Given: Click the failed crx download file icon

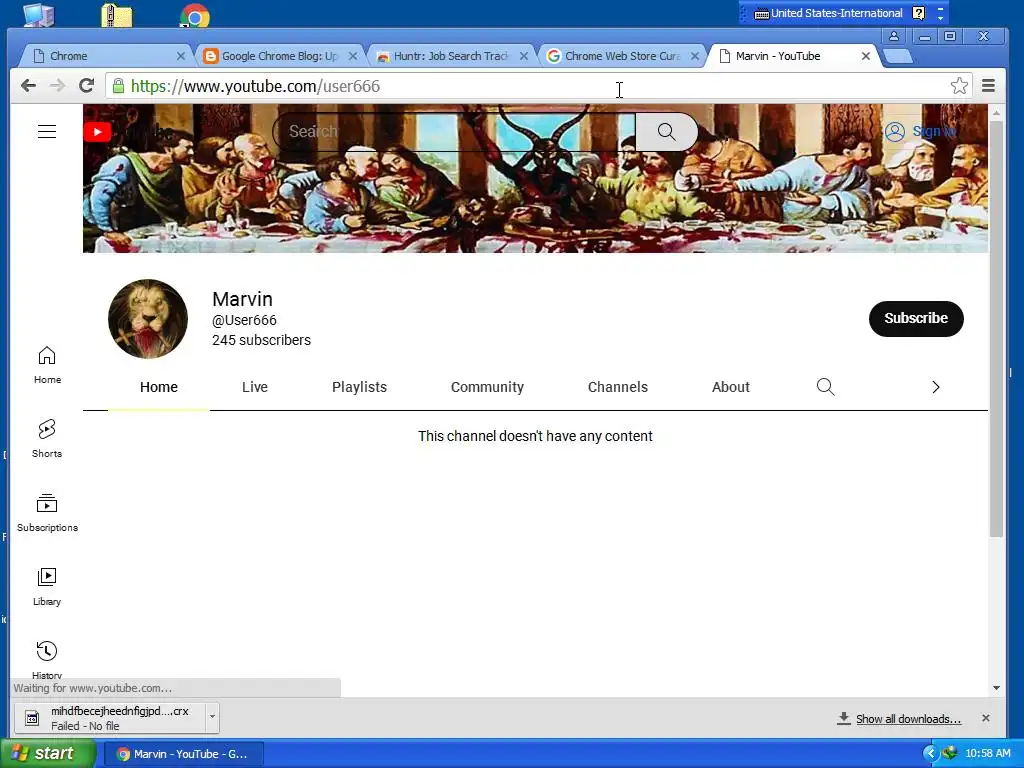Looking at the screenshot, I should [32, 718].
